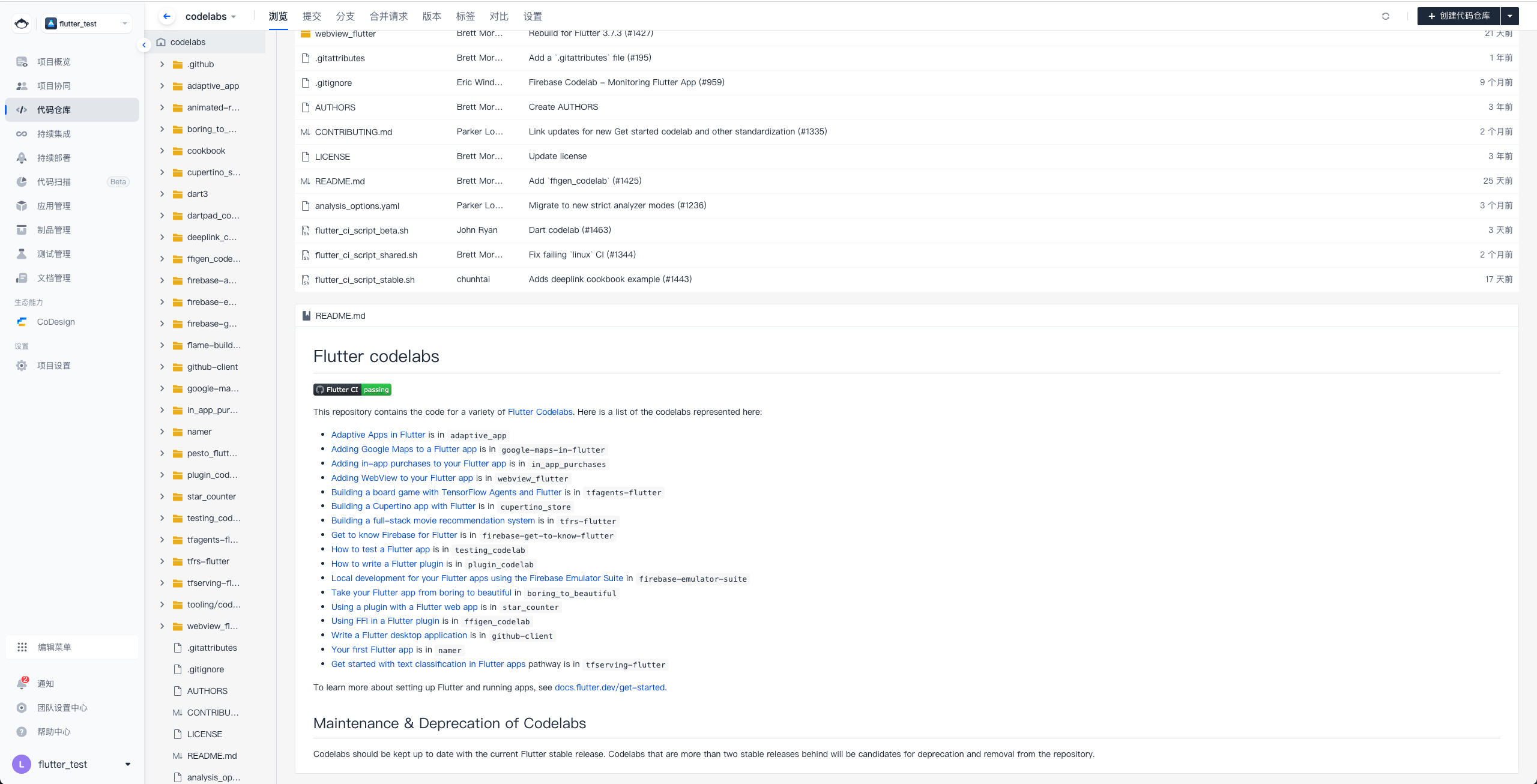Click the CODING penguin logo
Image resolution: width=1537 pixels, height=784 pixels.
(22, 24)
